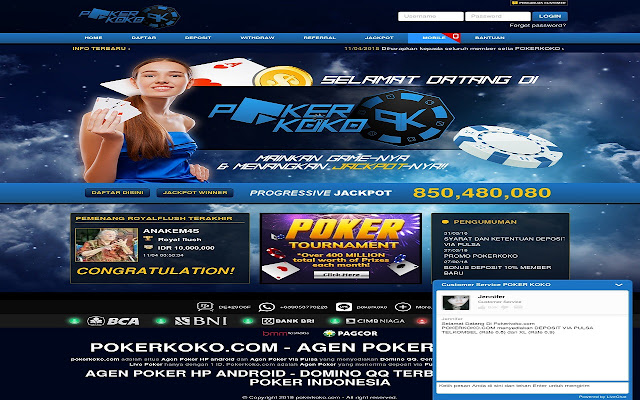Screen dimensions: 640x400
Task: Click the CIMB NIAGA logo
Action: tap(375, 321)
